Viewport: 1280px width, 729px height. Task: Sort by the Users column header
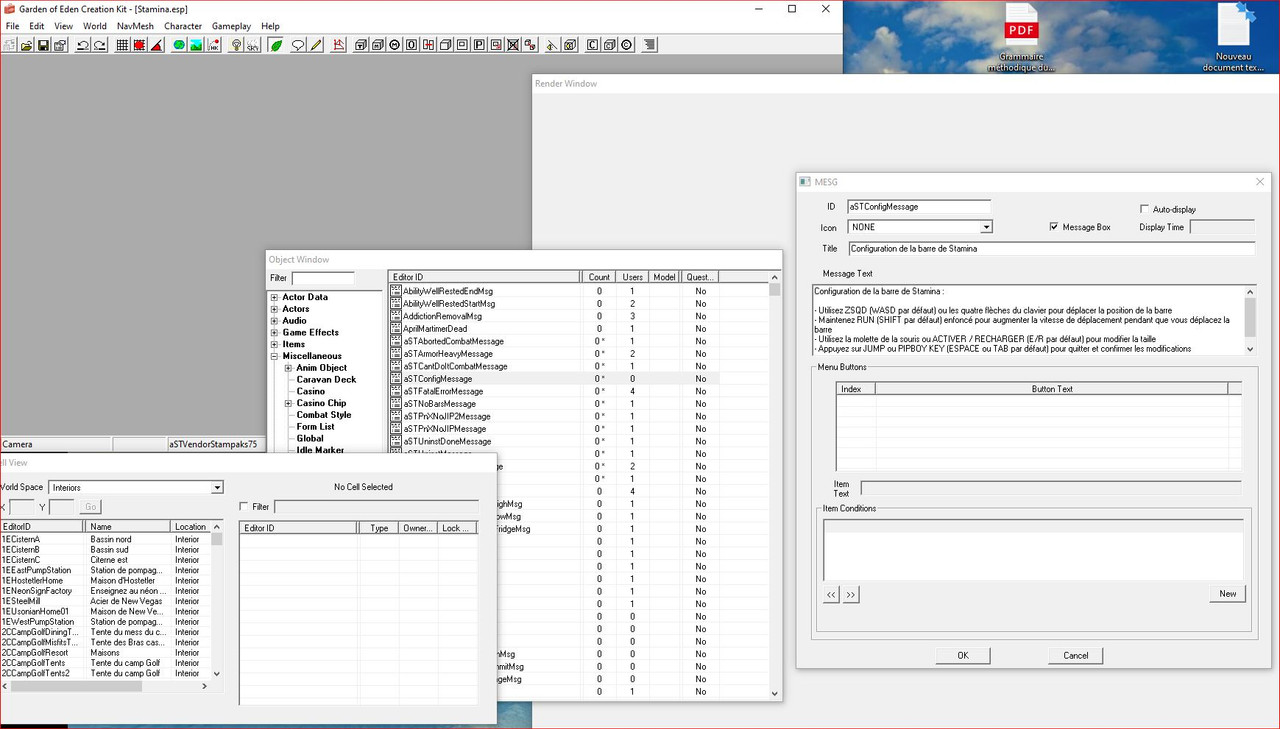pyautogui.click(x=632, y=277)
